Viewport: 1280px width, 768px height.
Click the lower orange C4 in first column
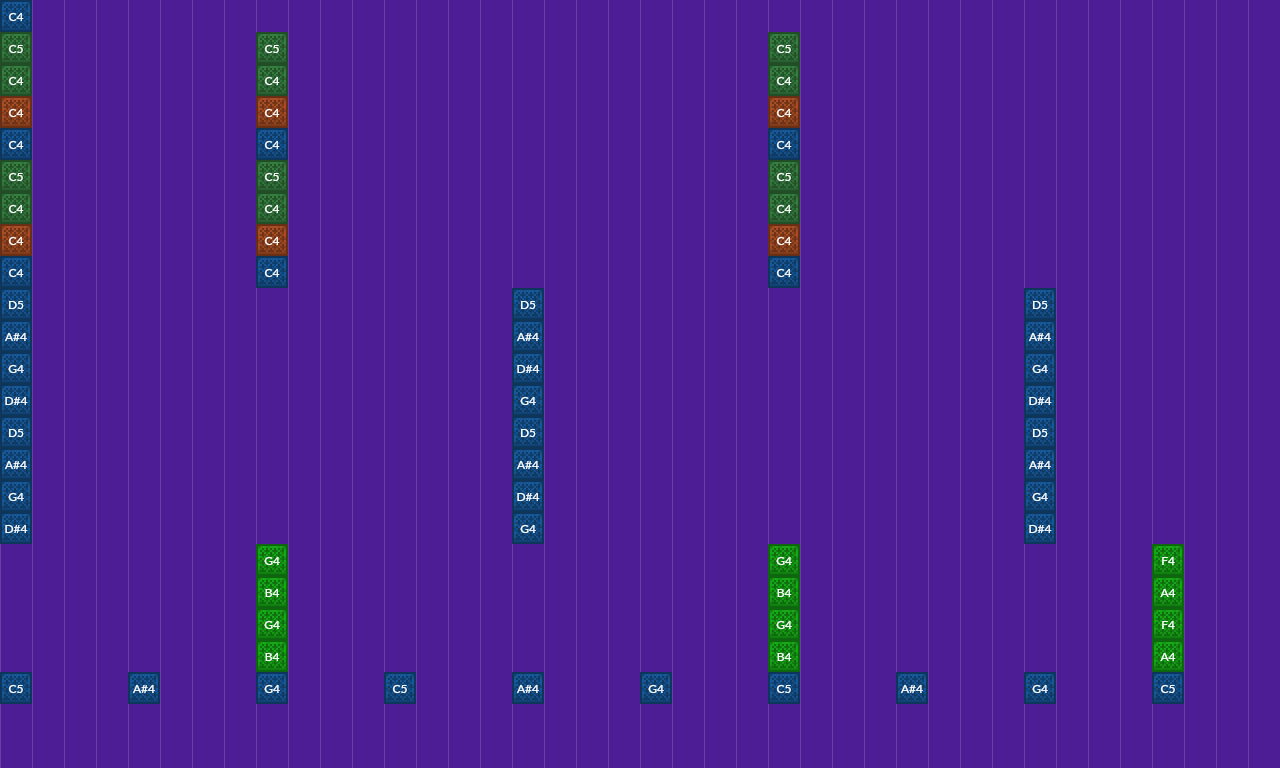click(16, 241)
